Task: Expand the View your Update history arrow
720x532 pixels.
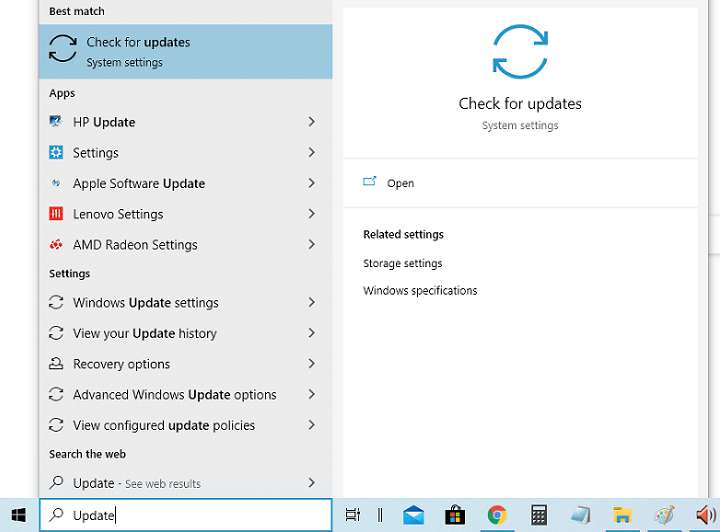Action: [x=312, y=333]
